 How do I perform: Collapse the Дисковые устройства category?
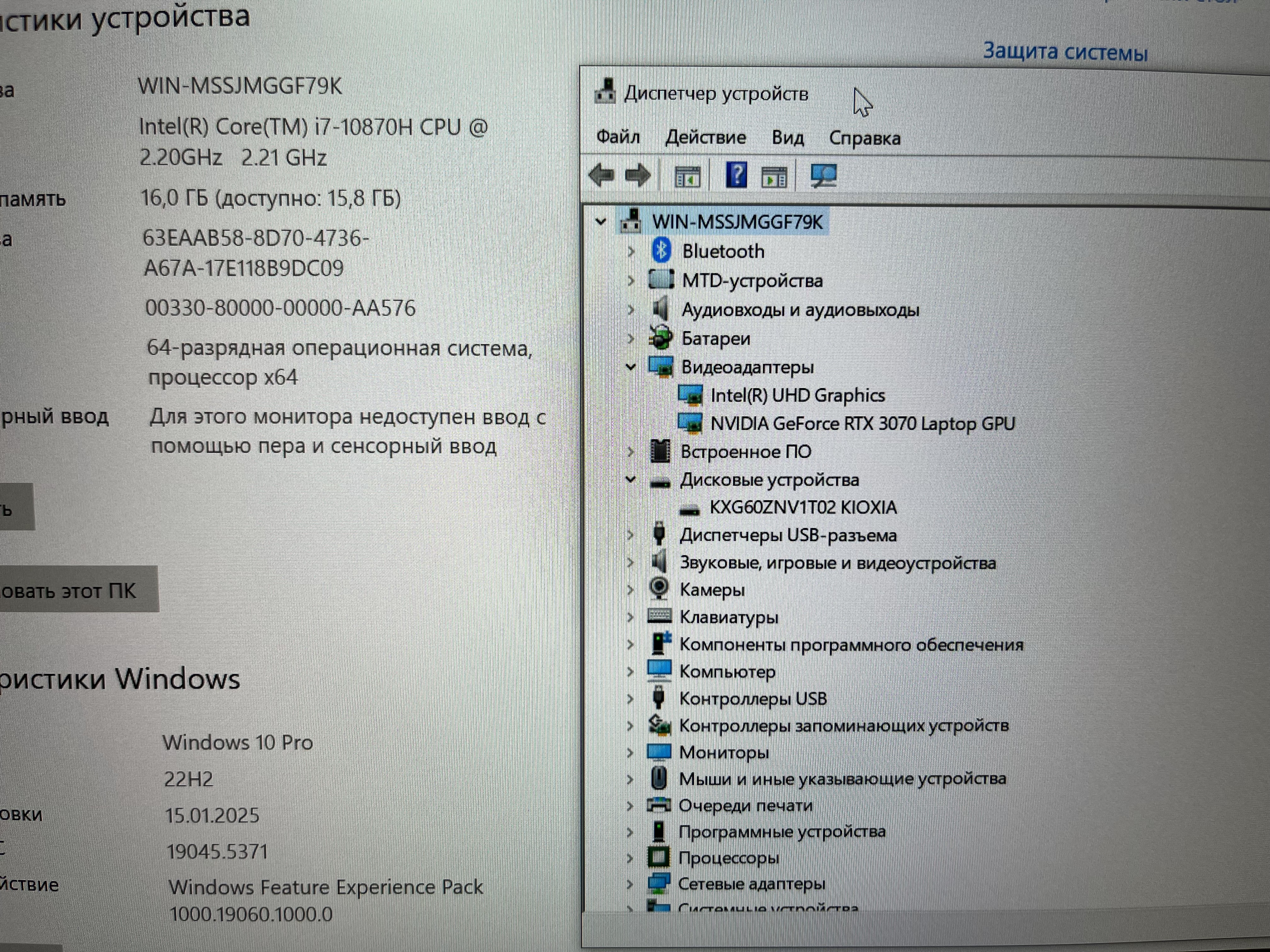630,480
